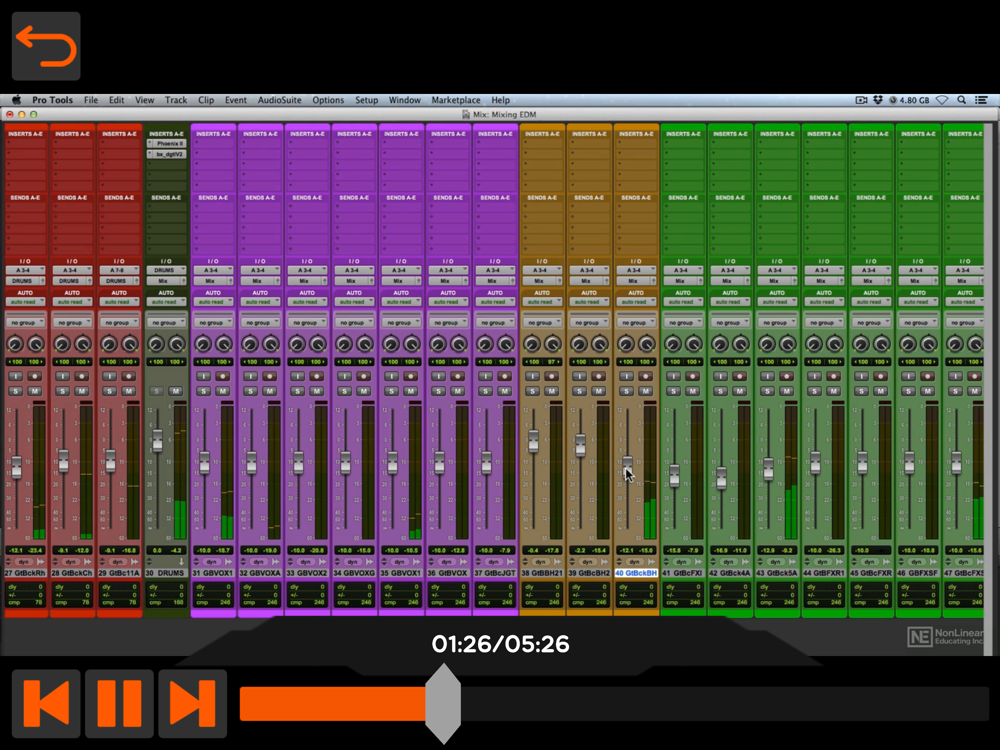Open the A 3-4 input selector on 27 GtBckRh
The width and height of the screenshot is (1000, 750).
26,270
